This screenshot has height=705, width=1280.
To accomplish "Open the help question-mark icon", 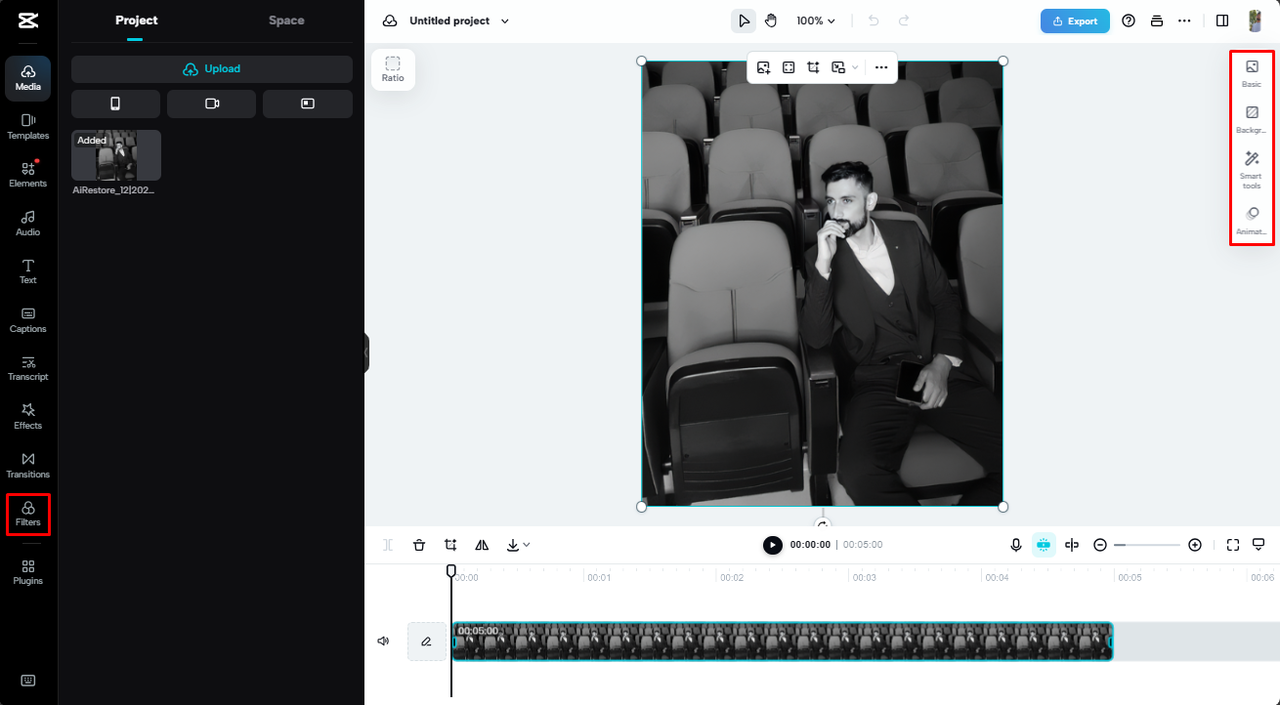I will click(1129, 21).
